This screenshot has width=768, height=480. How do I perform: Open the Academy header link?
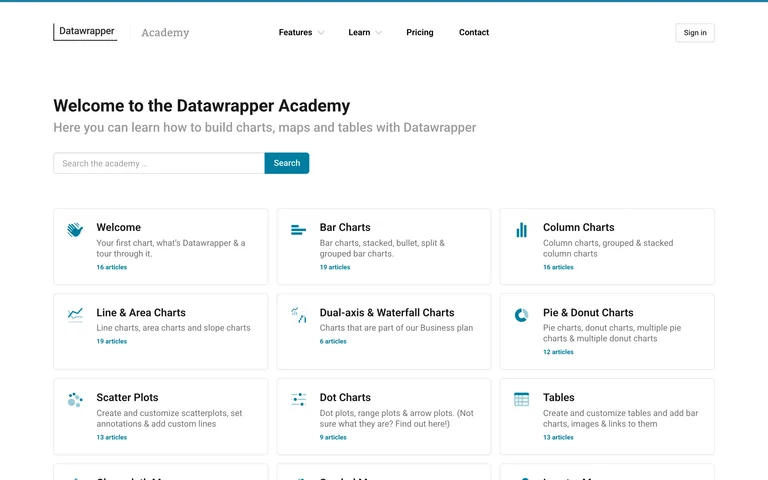[165, 32]
